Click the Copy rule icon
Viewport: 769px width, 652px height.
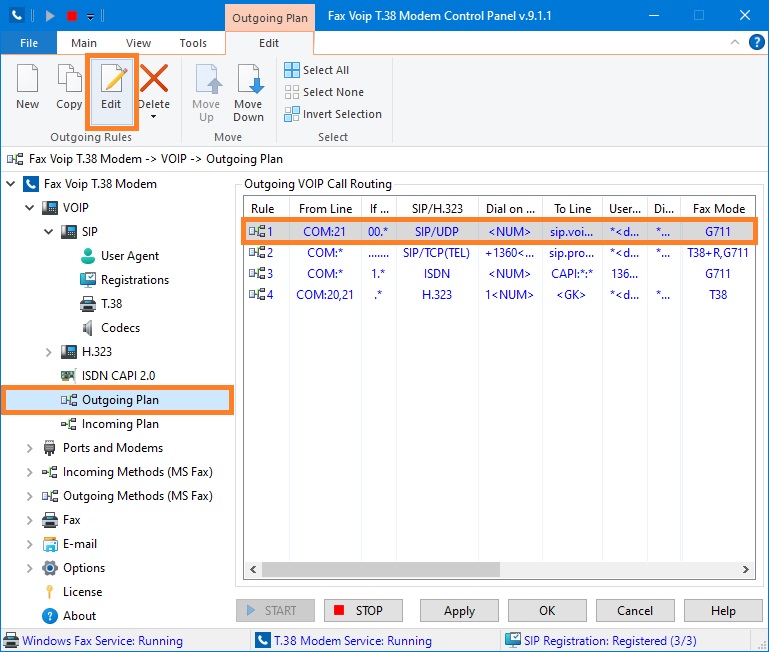pos(69,78)
